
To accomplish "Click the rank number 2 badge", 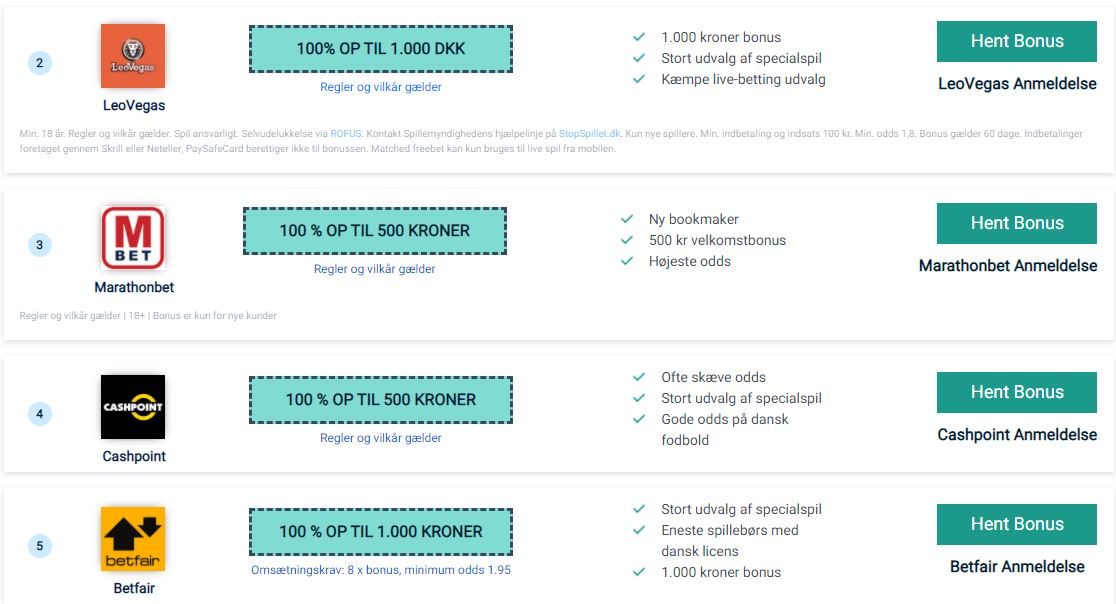I will (40, 63).
